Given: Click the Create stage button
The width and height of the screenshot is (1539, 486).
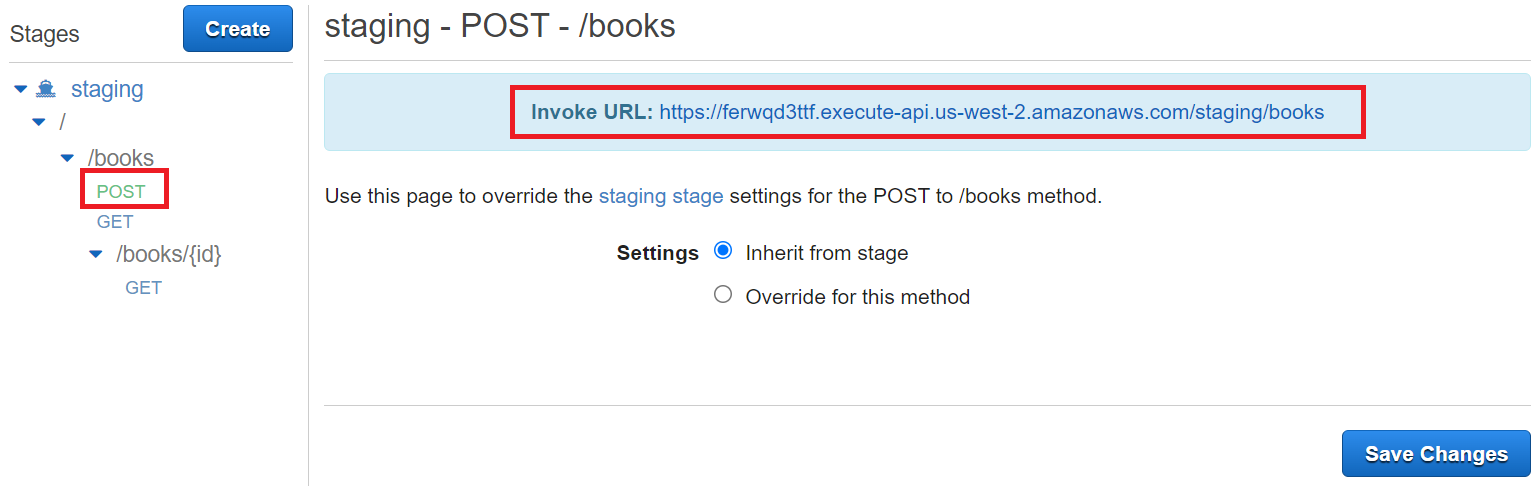Looking at the screenshot, I should [x=238, y=29].
